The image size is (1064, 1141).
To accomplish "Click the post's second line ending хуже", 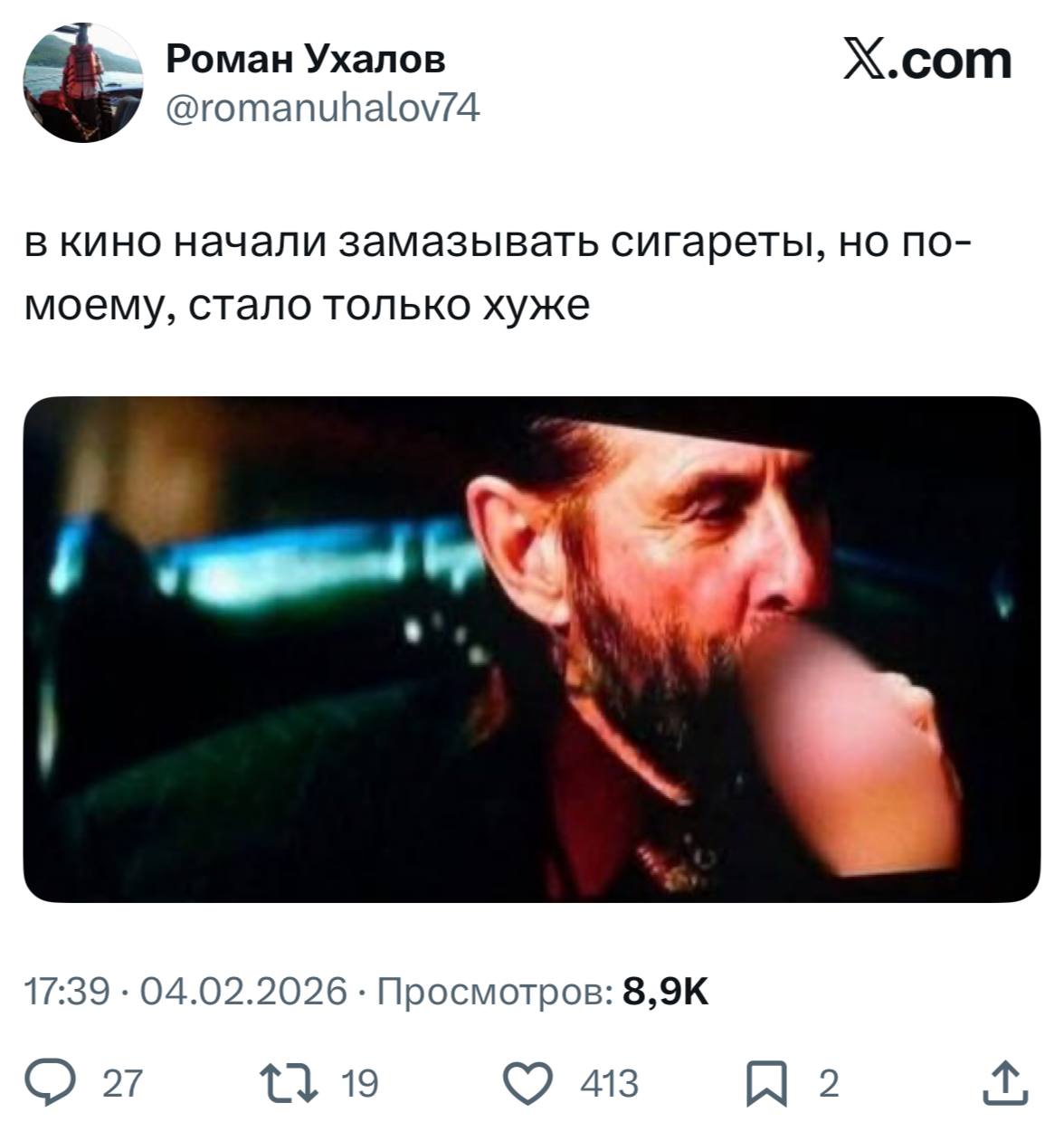I will point(308,307).
